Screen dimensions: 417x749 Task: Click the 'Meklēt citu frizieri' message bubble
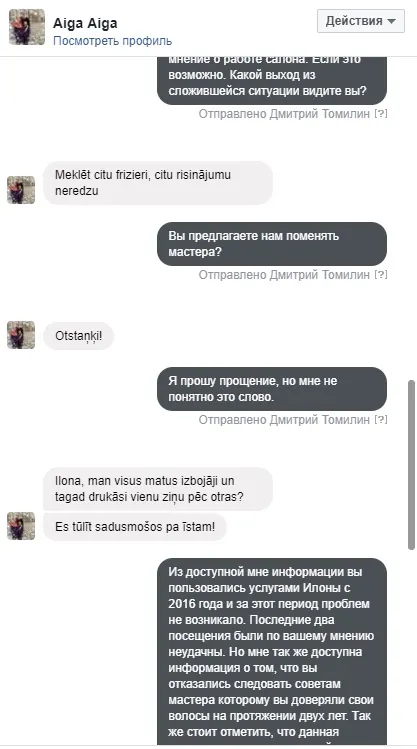[x=158, y=183]
